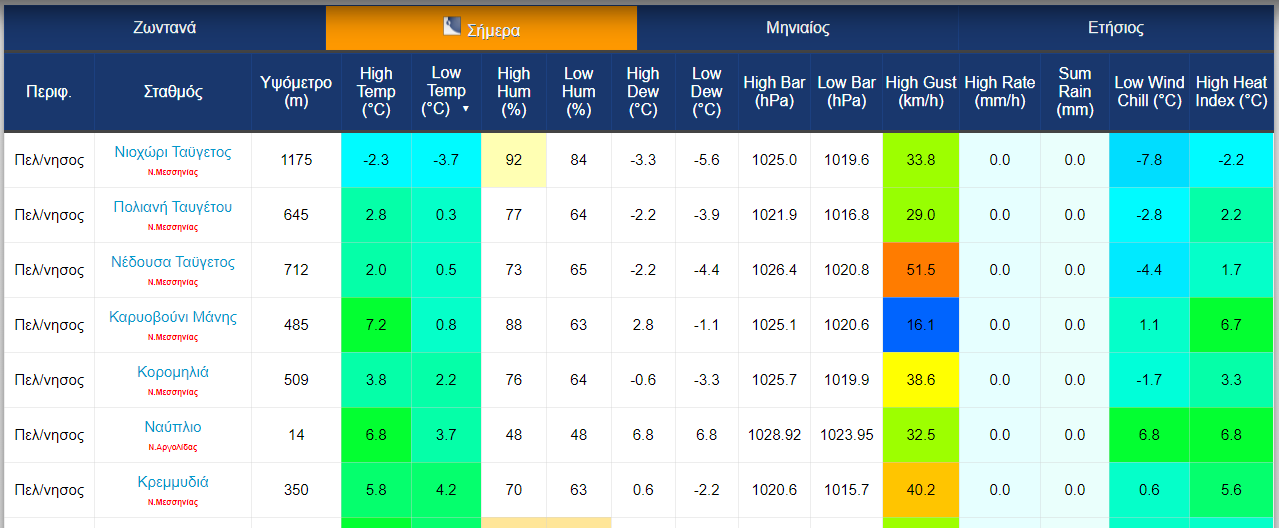
Task: Click High Hum cell 92
Action: click(x=514, y=160)
